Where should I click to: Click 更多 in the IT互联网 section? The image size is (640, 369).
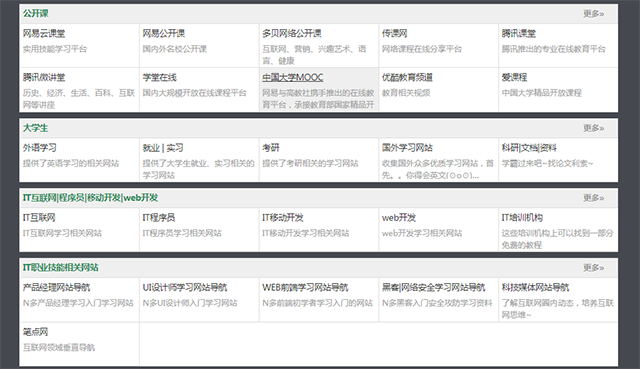[593, 198]
